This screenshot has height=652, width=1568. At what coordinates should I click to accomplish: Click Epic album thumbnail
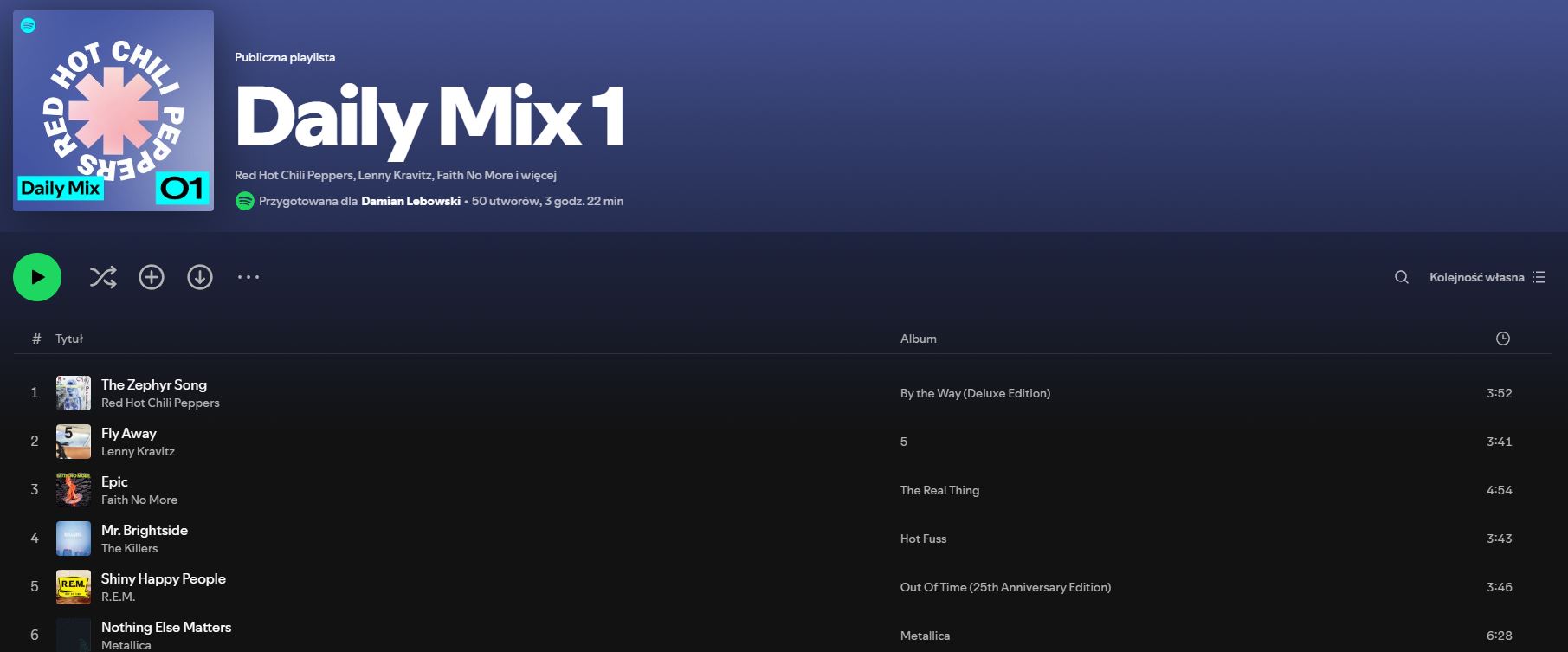point(74,490)
